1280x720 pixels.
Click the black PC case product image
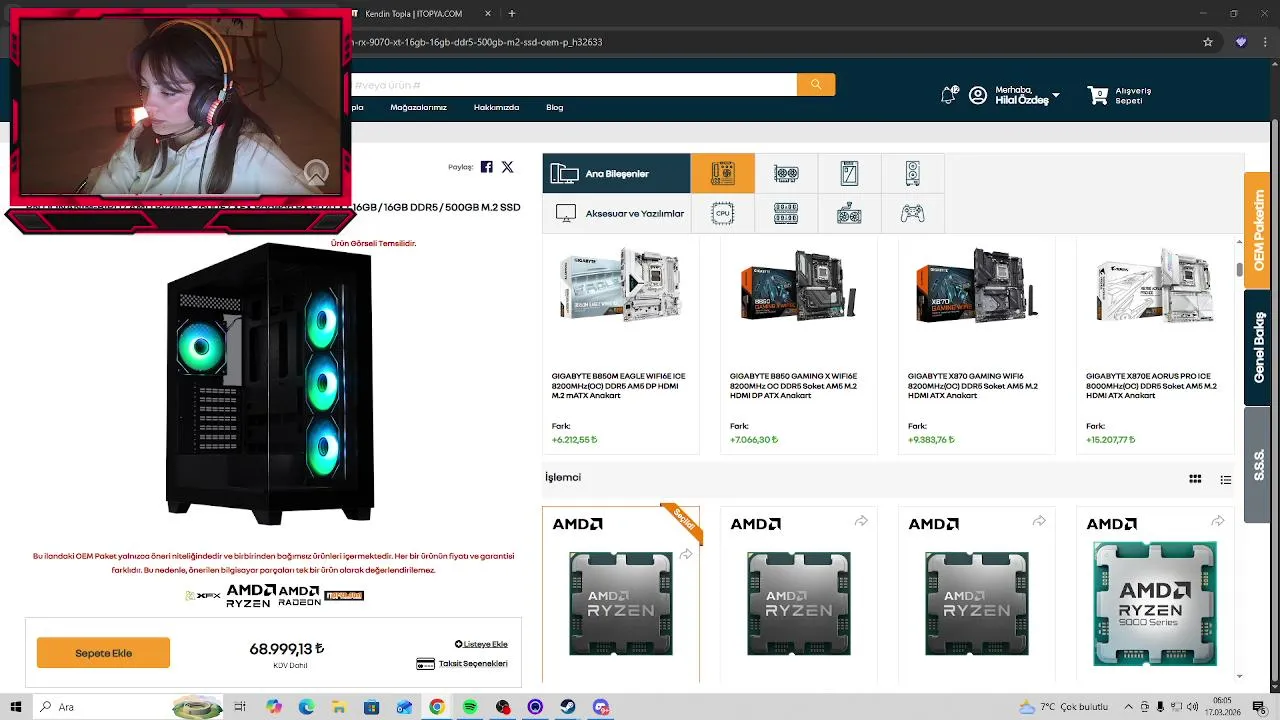coord(270,383)
